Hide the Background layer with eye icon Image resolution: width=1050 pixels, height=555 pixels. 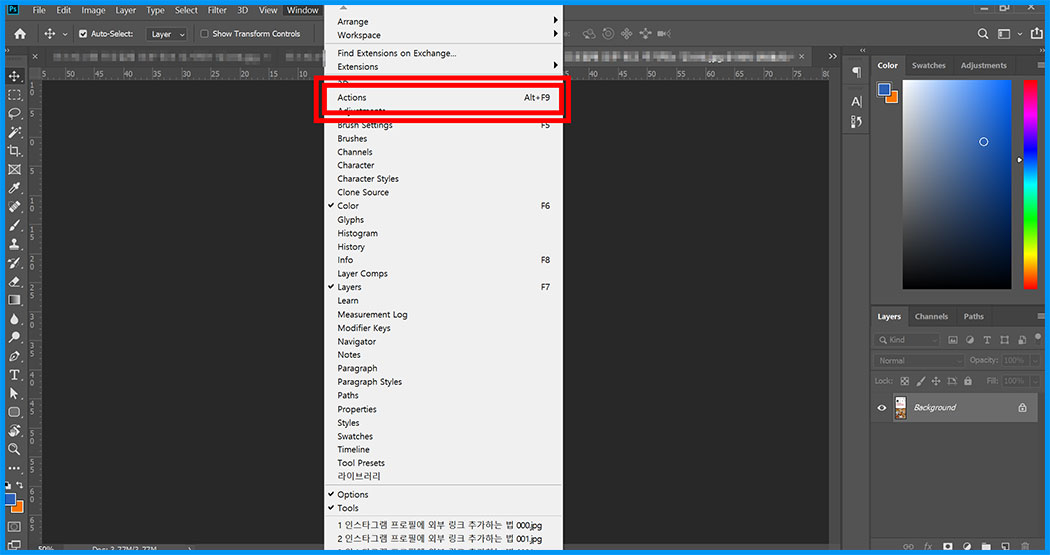tap(881, 408)
